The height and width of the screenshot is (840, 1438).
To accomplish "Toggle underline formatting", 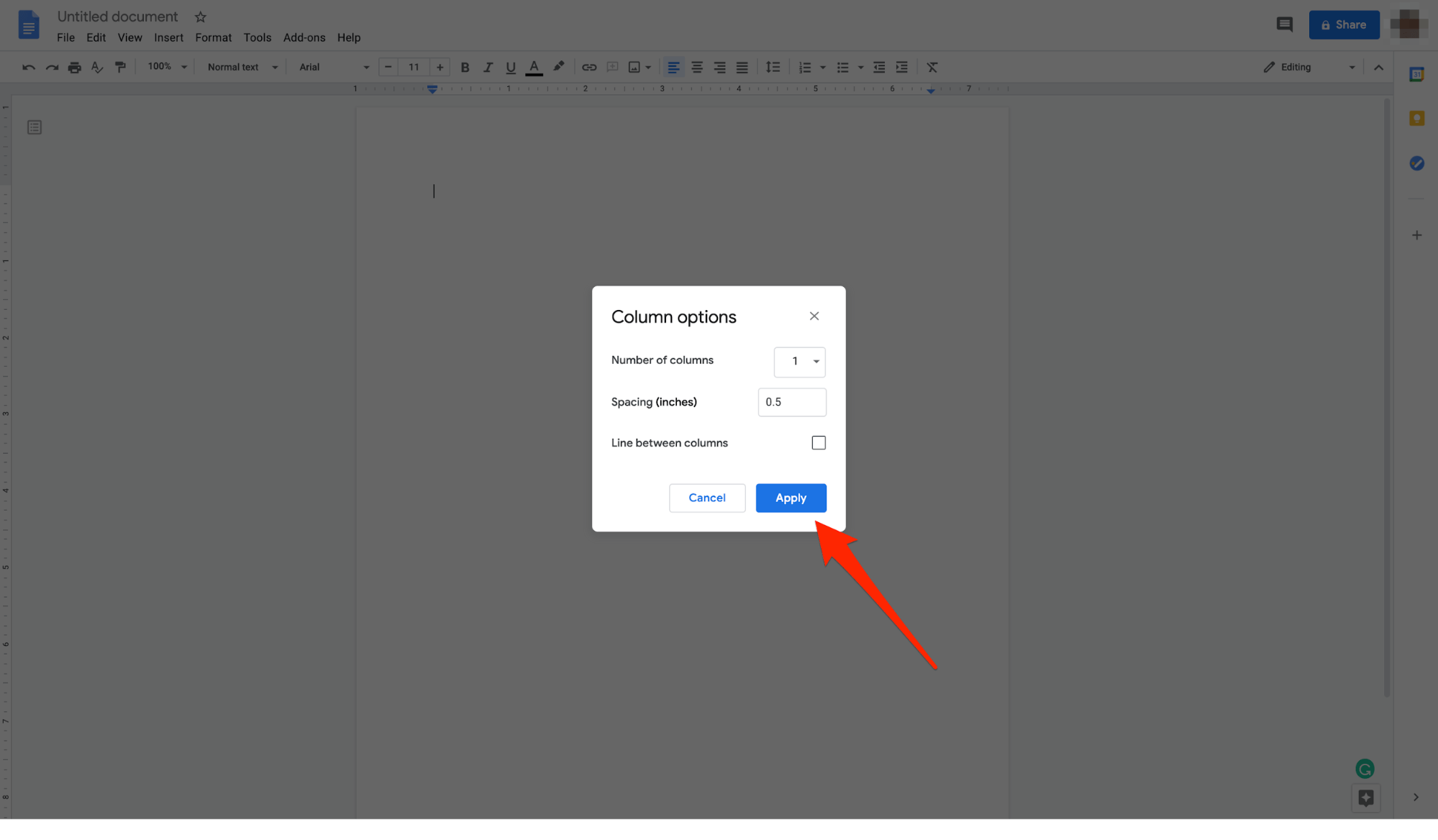I will 511,66.
